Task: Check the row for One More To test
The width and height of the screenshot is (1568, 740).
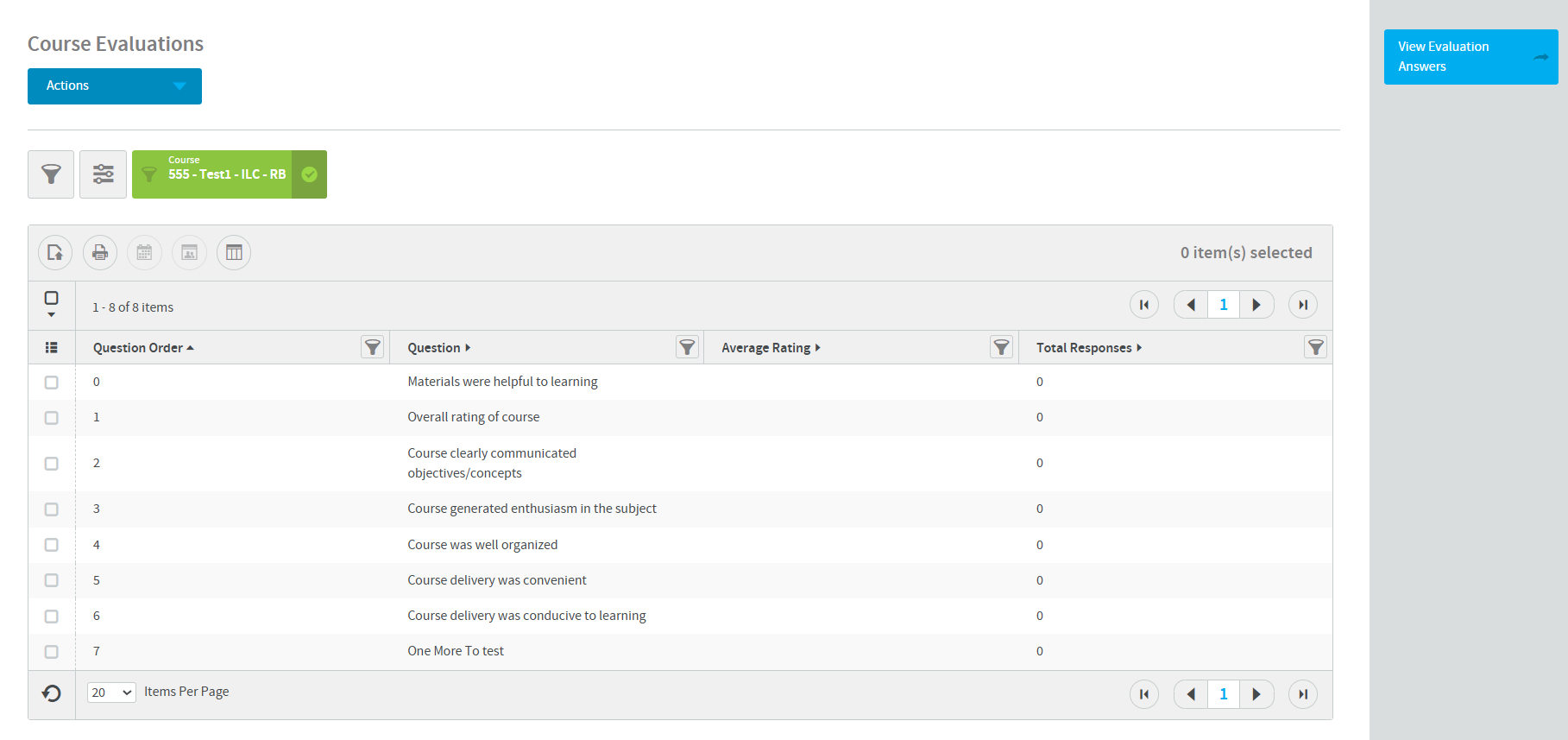Action: (x=52, y=652)
